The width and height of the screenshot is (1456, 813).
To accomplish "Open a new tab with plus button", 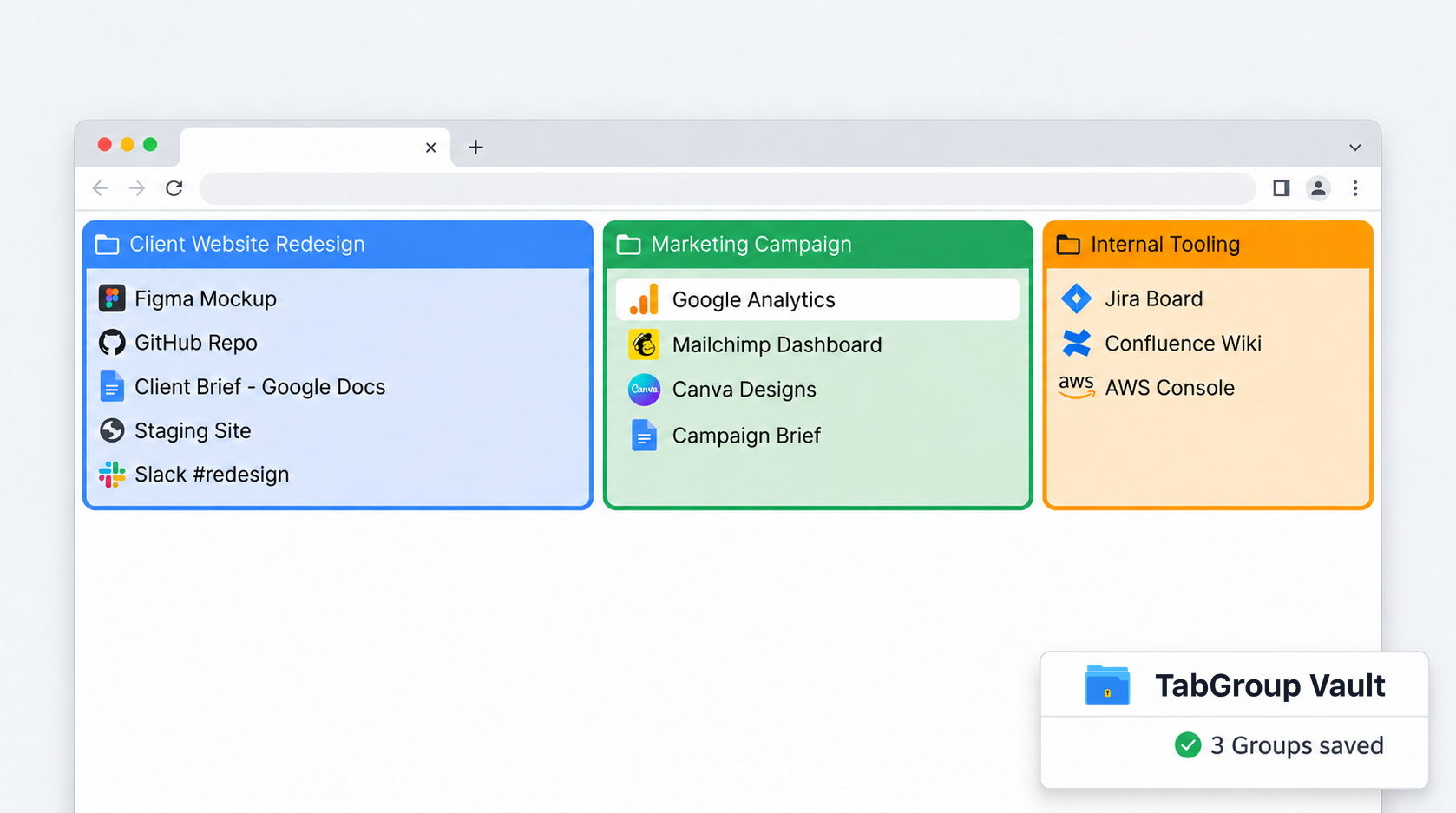I will pyautogui.click(x=475, y=148).
